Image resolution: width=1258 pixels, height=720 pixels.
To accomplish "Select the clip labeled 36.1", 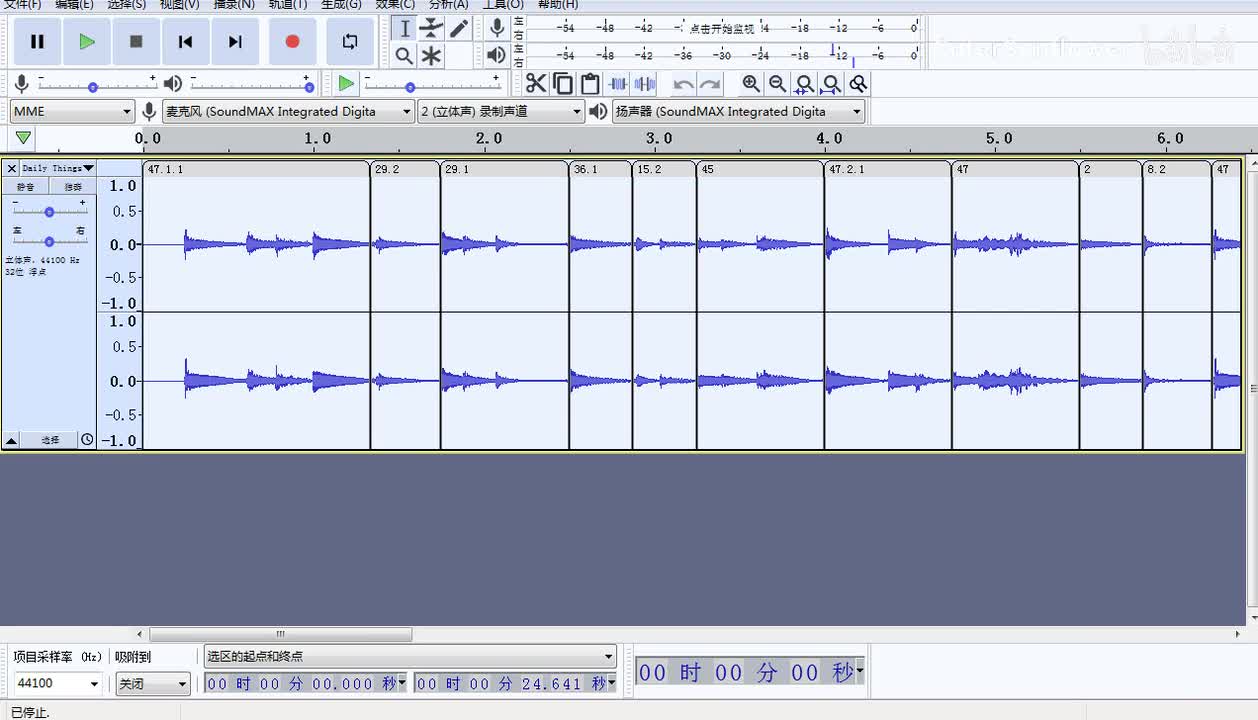I will coord(600,169).
